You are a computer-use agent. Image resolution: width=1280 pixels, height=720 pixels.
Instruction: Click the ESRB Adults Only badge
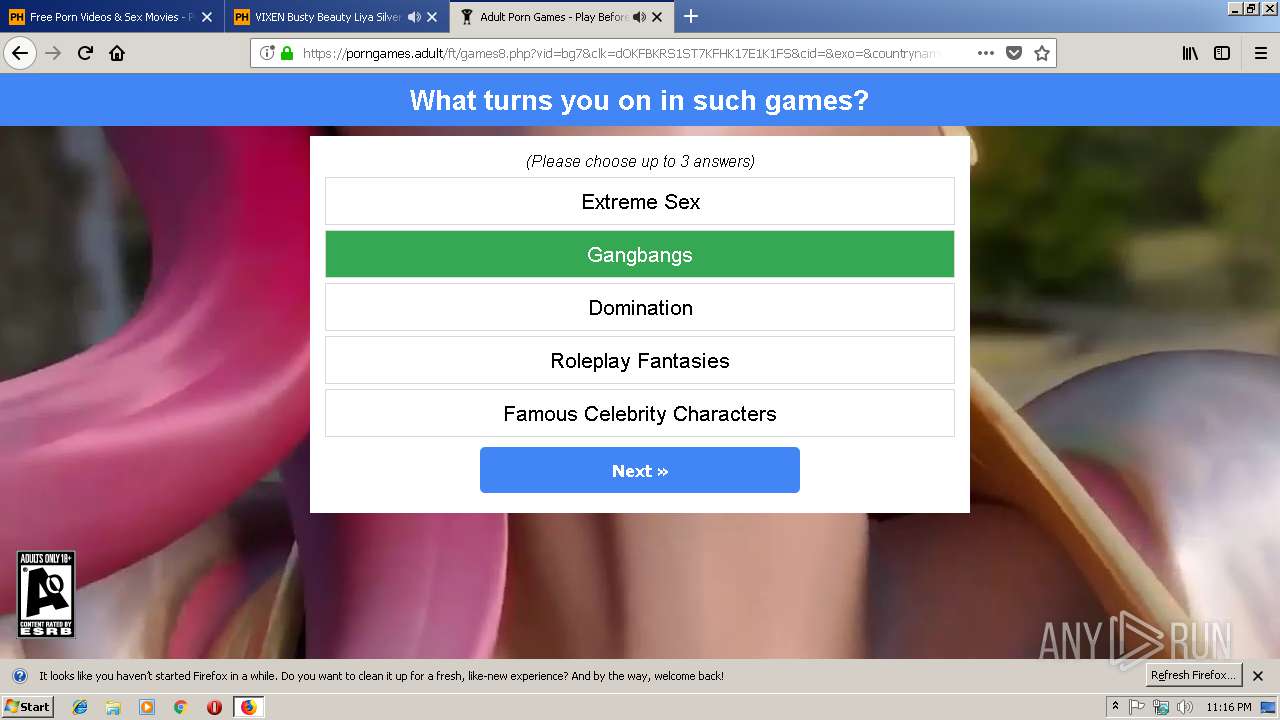point(46,594)
